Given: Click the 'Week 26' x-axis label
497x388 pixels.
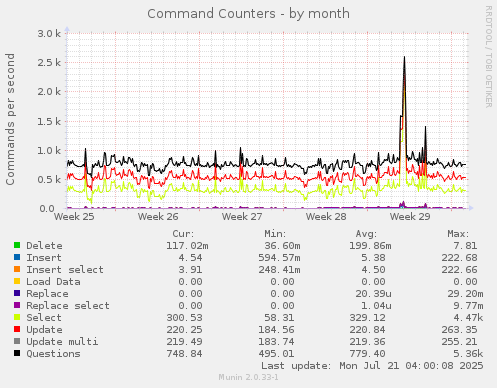Looking at the screenshot, I should tap(158, 217).
